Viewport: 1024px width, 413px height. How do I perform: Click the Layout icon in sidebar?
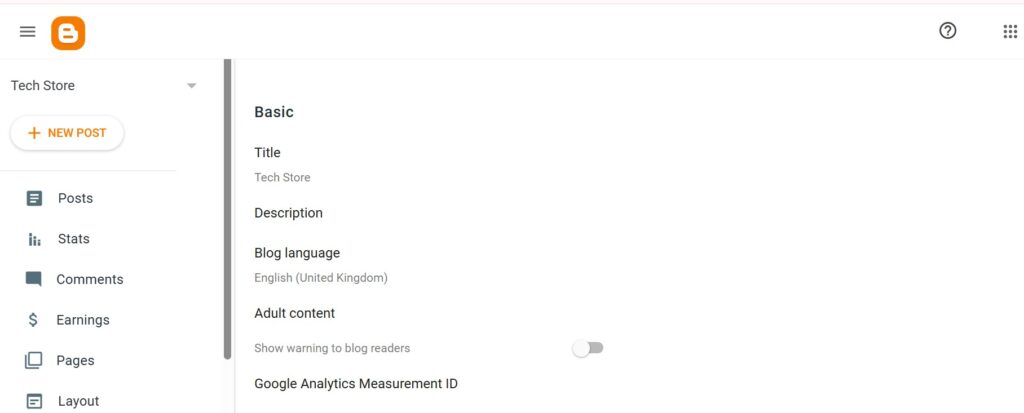click(x=34, y=401)
